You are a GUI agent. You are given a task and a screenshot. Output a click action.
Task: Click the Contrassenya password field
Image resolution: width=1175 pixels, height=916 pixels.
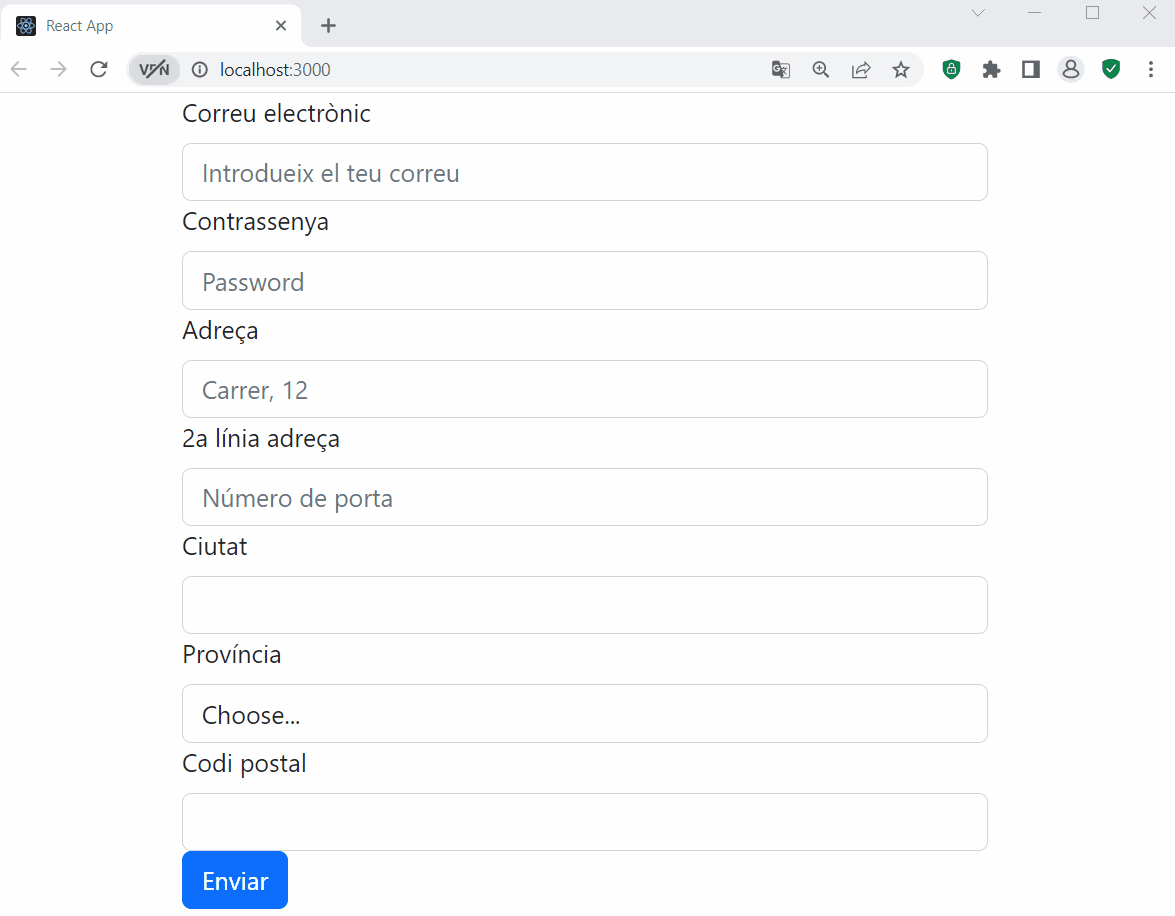click(585, 281)
